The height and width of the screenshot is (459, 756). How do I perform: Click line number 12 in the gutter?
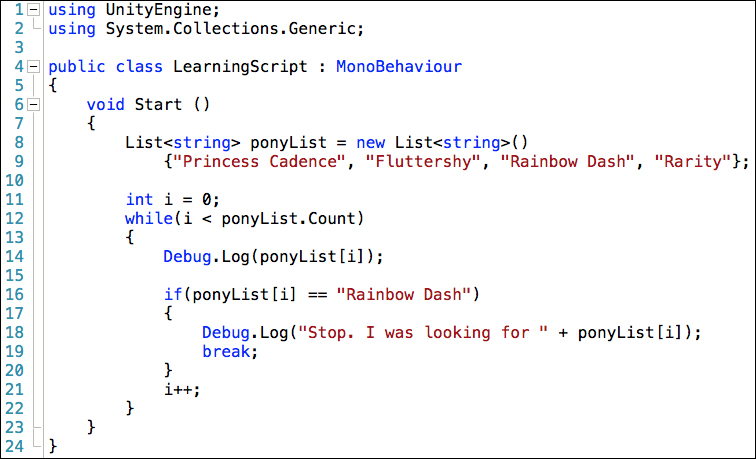(14, 218)
